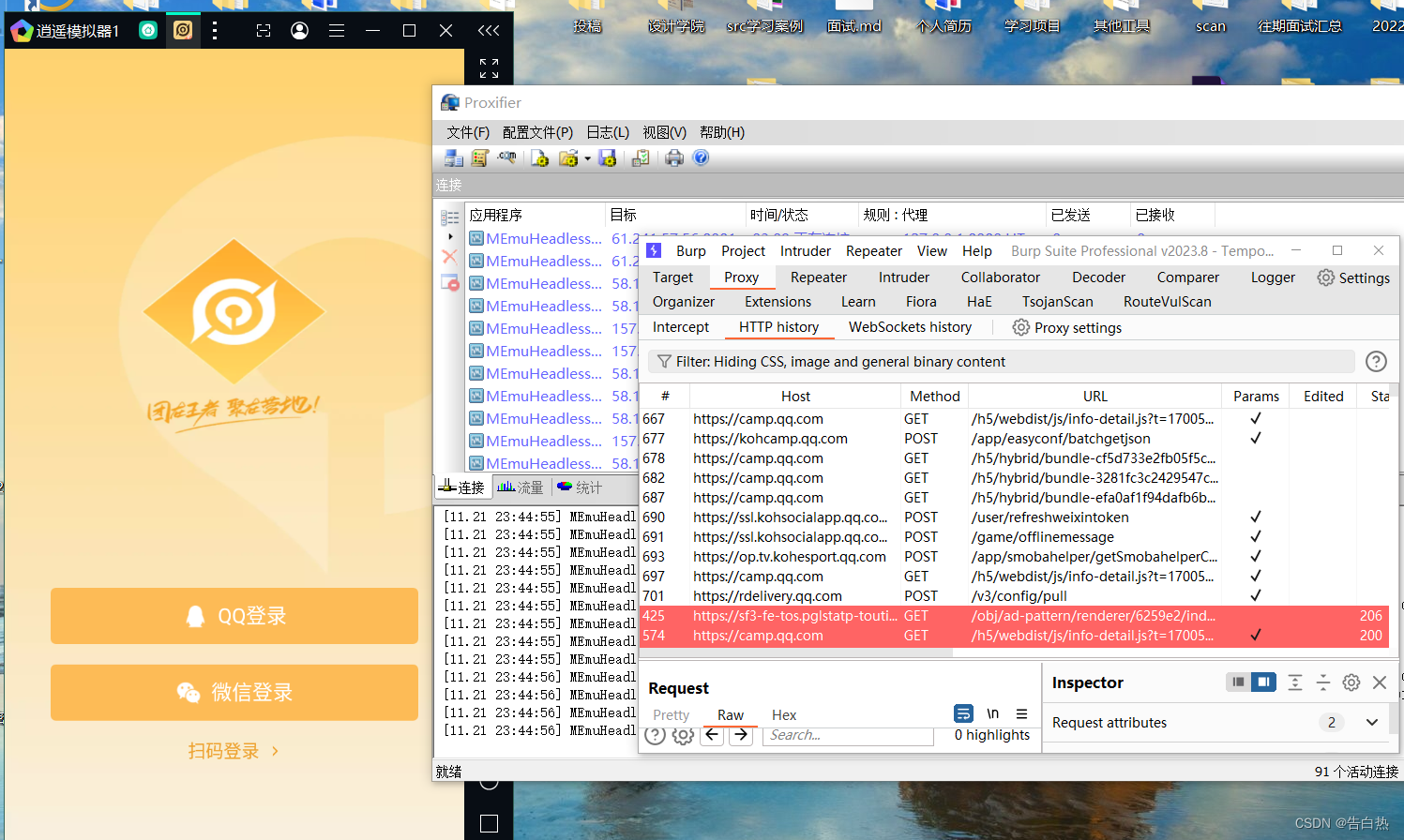The width and height of the screenshot is (1404, 840).
Task: Switch Inspector to right-docked layout
Action: point(1263,682)
